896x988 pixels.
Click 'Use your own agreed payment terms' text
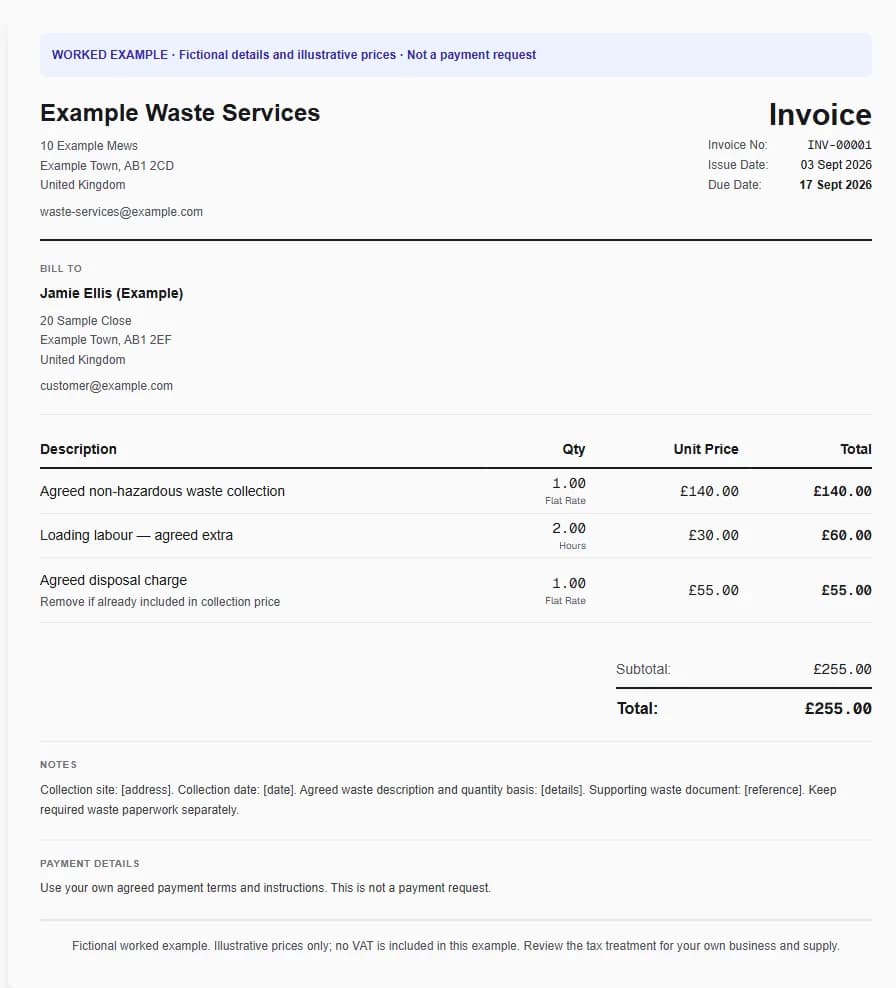[x=265, y=888]
